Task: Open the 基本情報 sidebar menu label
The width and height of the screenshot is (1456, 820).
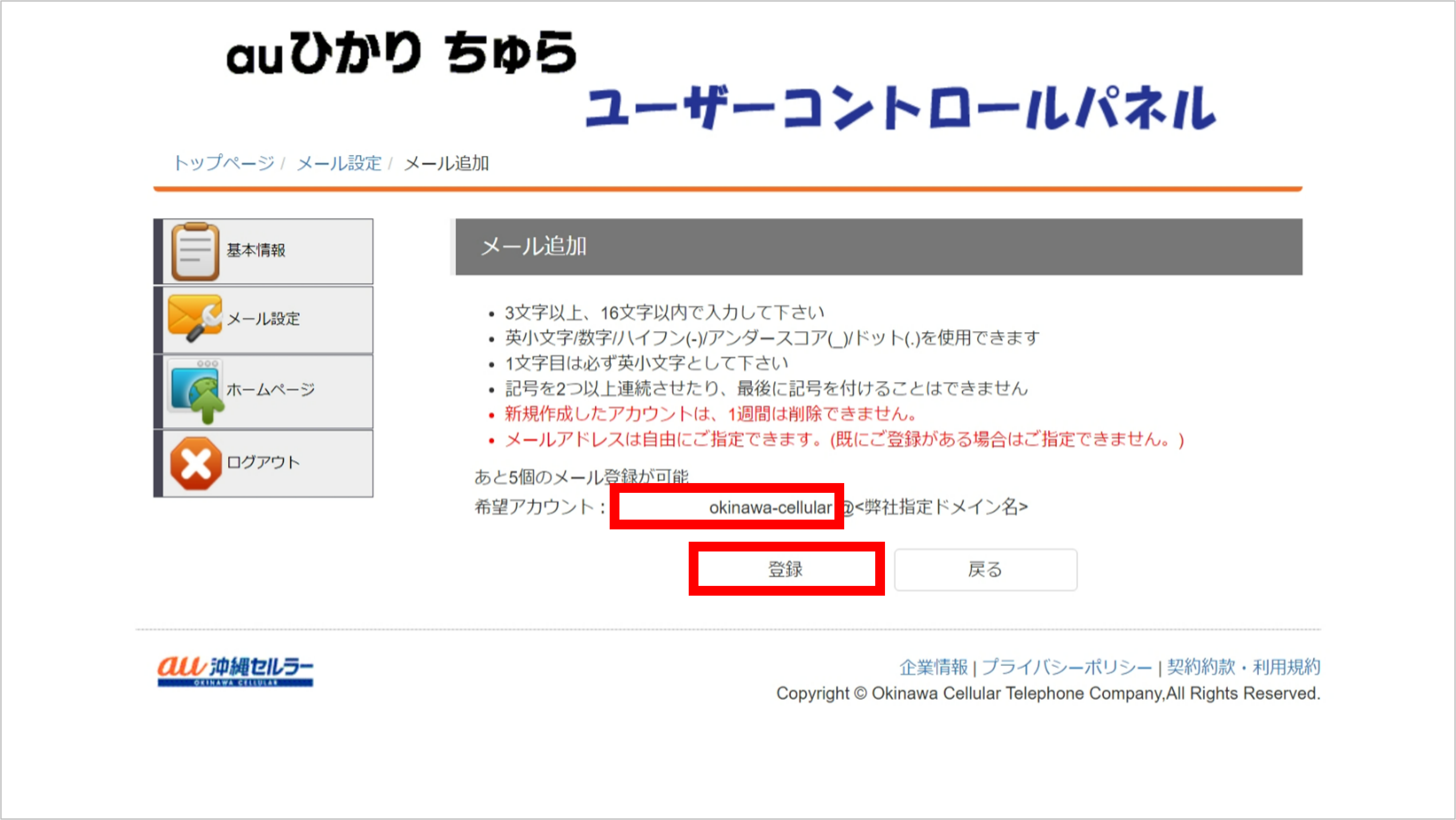Action: click(x=256, y=250)
